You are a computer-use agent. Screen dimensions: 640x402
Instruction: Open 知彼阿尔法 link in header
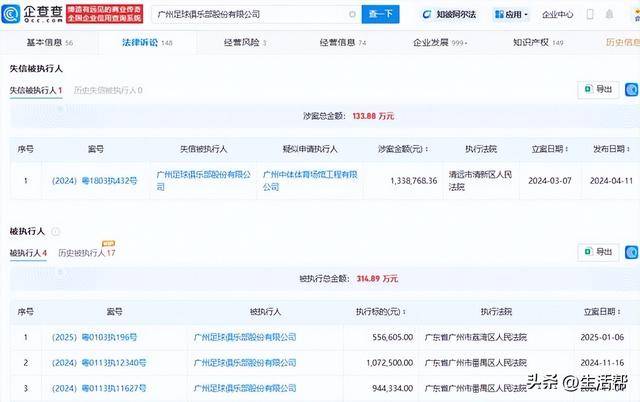[449, 15]
